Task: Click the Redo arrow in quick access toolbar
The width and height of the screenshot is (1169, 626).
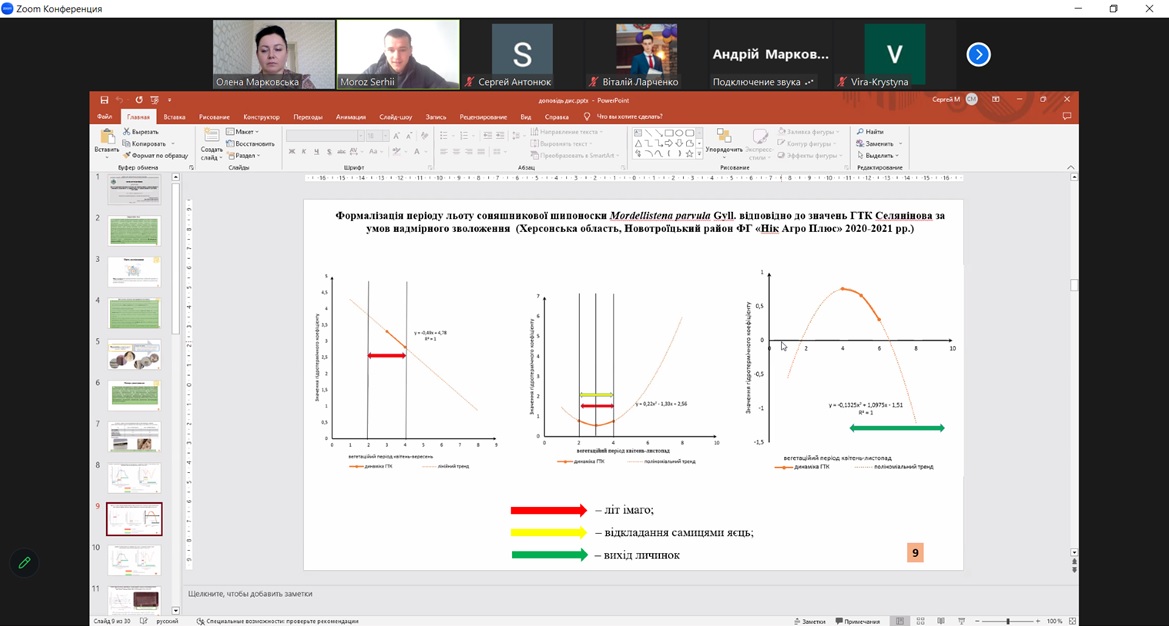Action: pyautogui.click(x=139, y=100)
